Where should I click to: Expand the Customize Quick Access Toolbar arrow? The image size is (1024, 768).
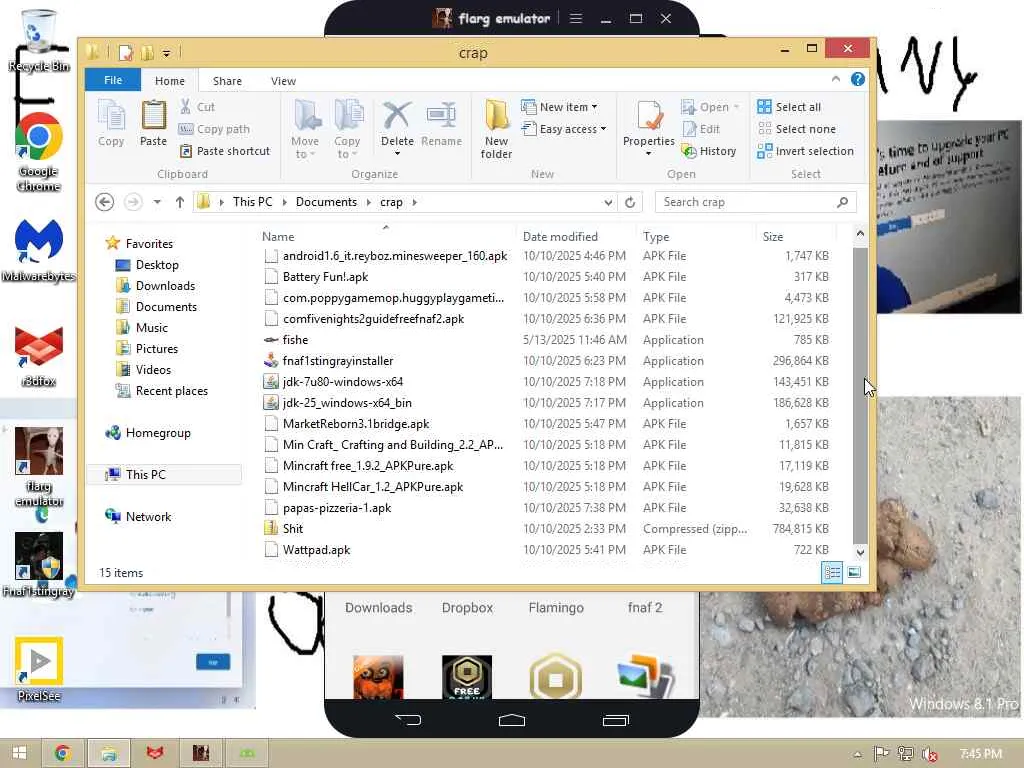point(167,53)
